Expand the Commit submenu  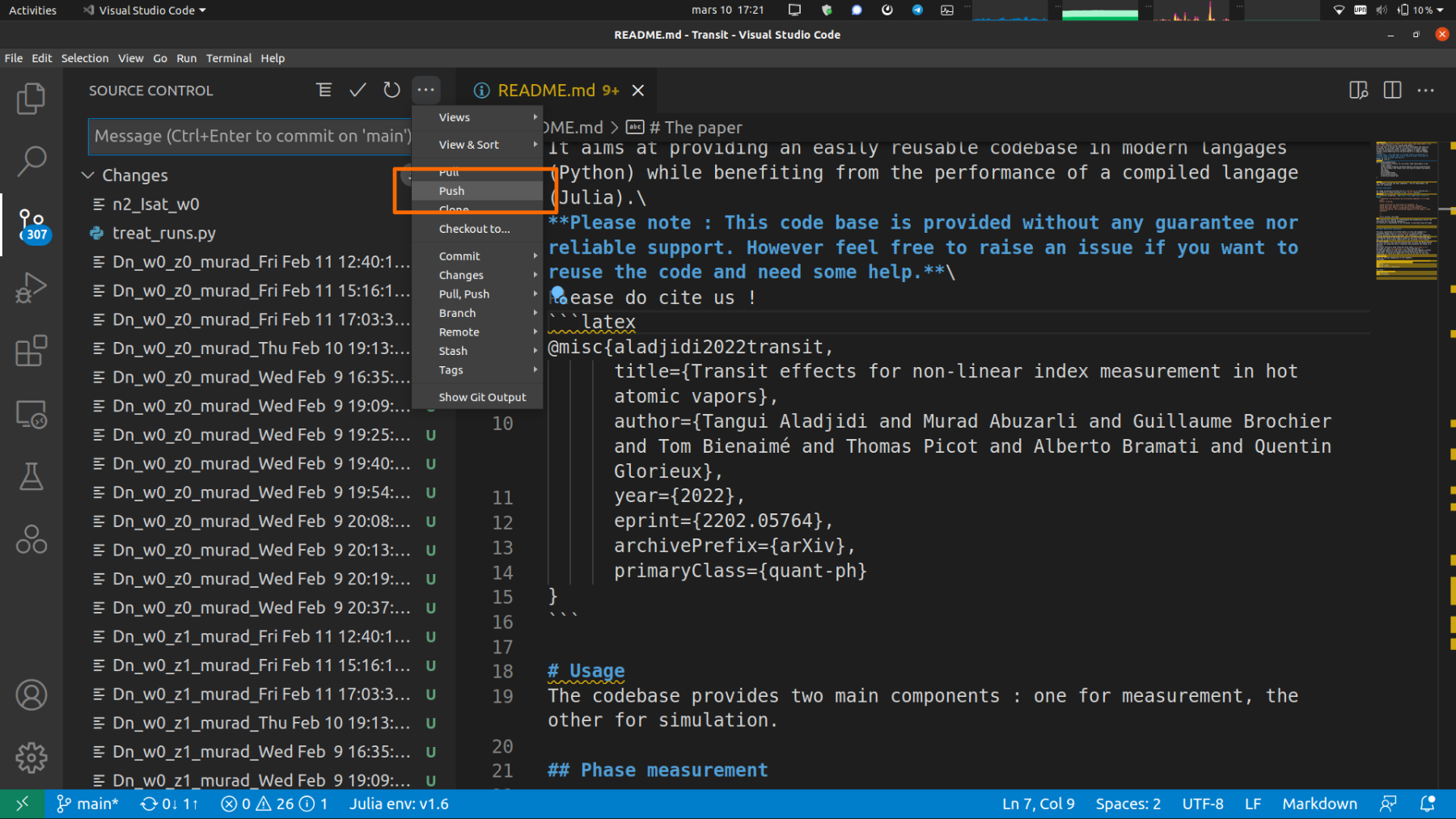477,255
